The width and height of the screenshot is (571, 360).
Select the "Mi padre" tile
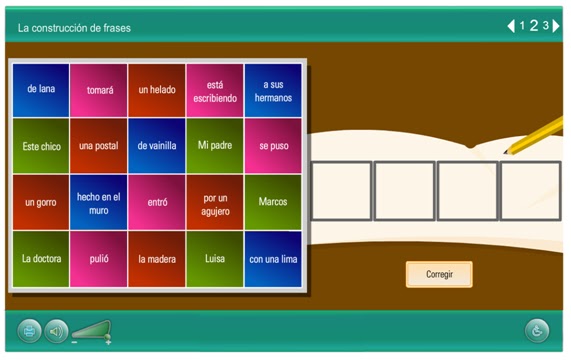pyautogui.click(x=215, y=146)
